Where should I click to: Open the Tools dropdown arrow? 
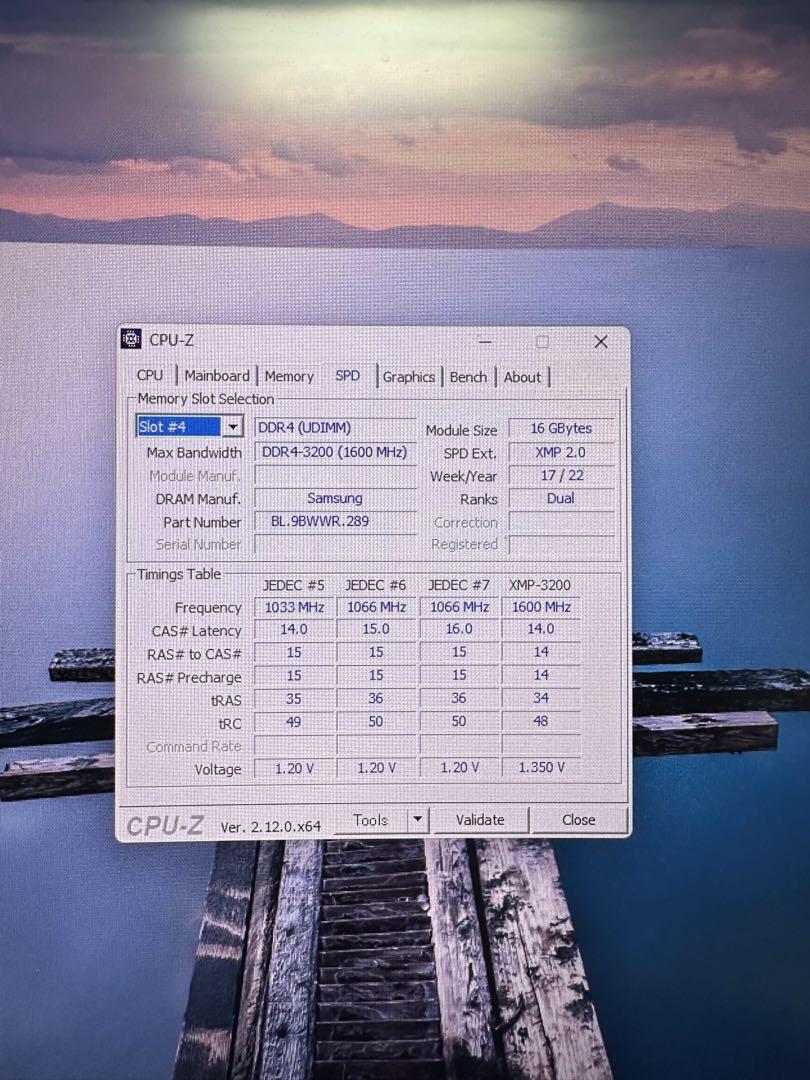point(417,820)
